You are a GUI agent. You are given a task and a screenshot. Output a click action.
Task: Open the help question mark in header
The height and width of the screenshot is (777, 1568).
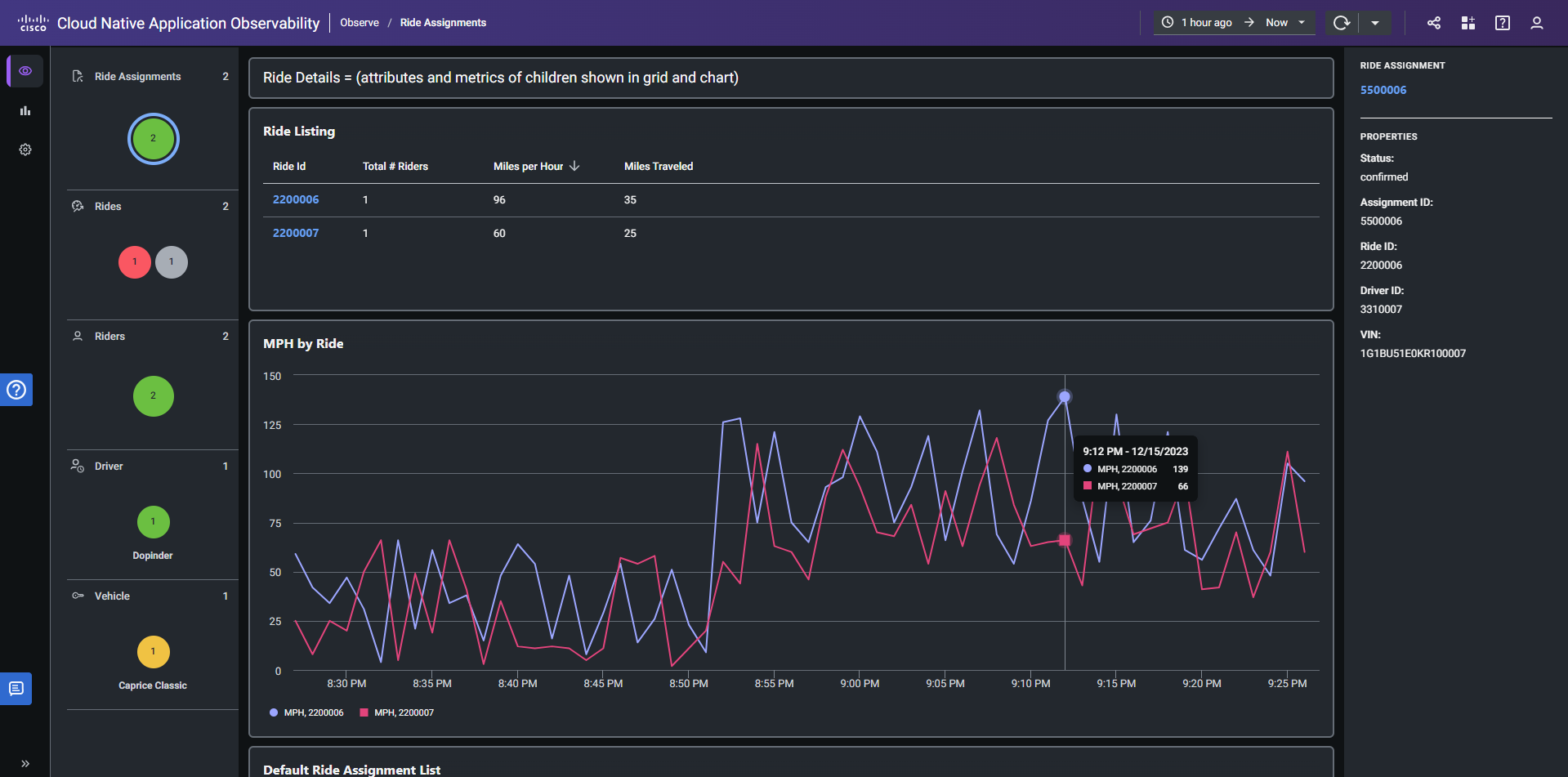(1502, 23)
